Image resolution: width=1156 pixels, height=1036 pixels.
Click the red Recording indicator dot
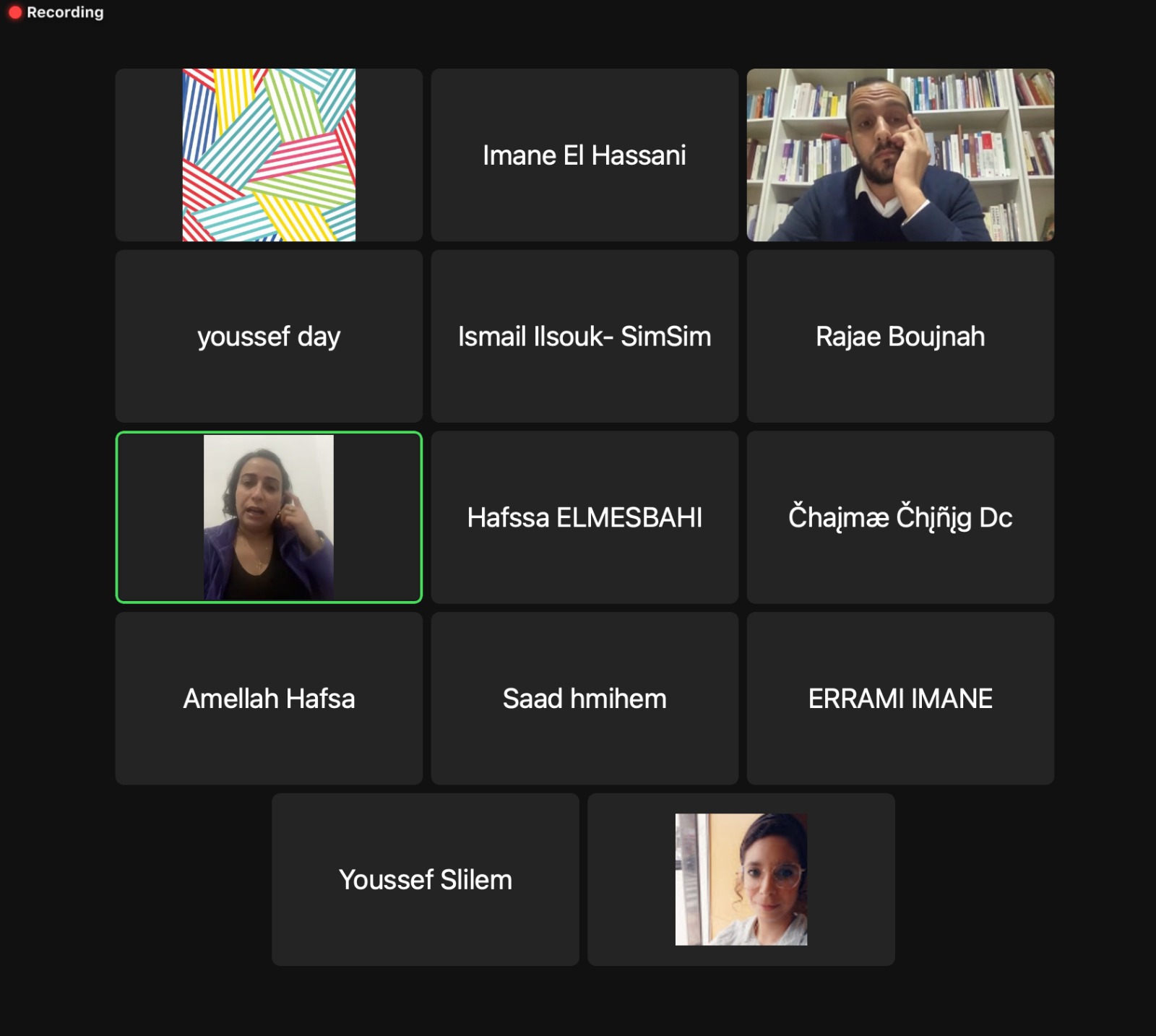[x=14, y=12]
